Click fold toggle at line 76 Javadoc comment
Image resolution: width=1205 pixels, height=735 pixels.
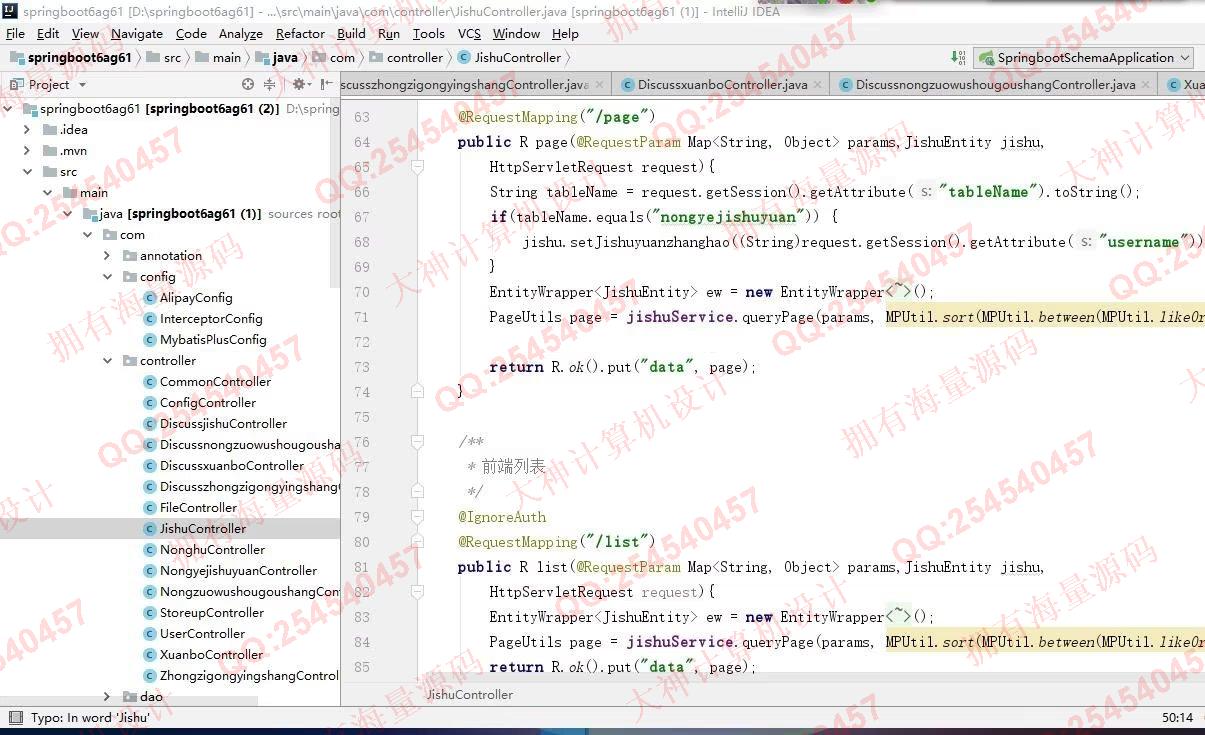pyautogui.click(x=418, y=442)
